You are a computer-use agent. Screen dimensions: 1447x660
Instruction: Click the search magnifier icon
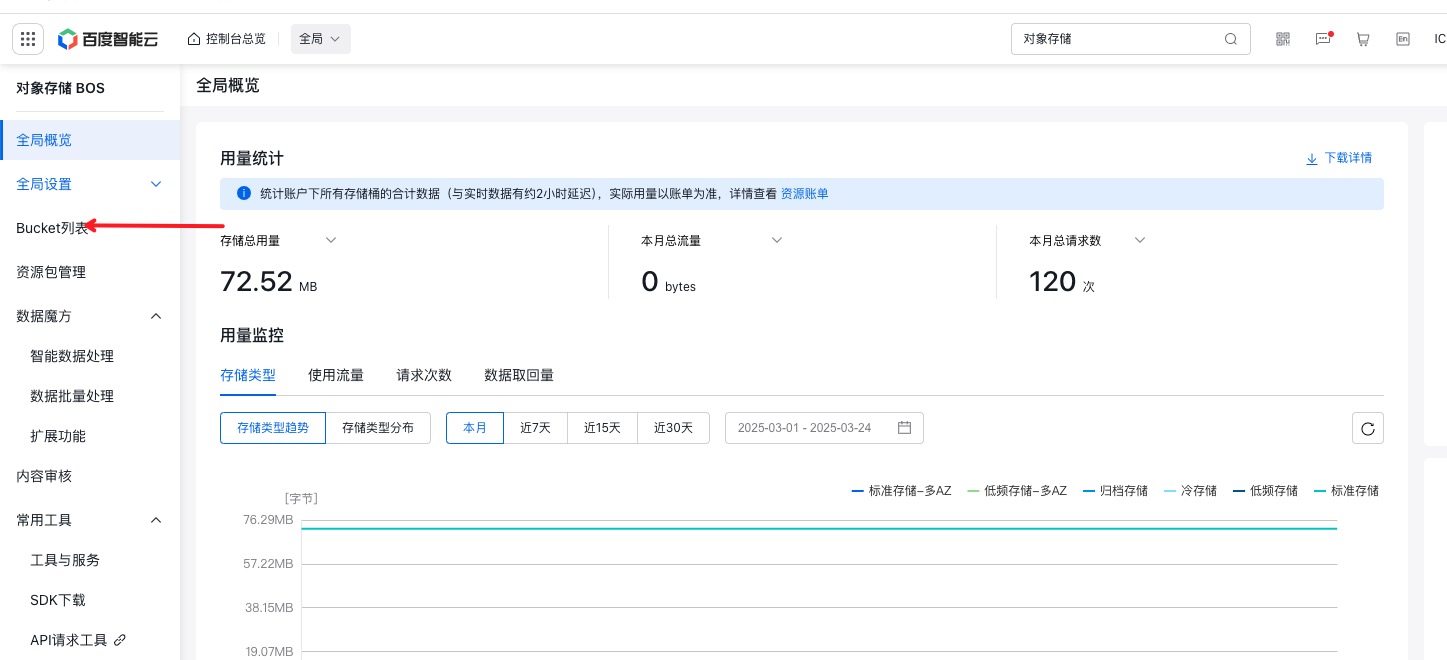(x=1231, y=39)
